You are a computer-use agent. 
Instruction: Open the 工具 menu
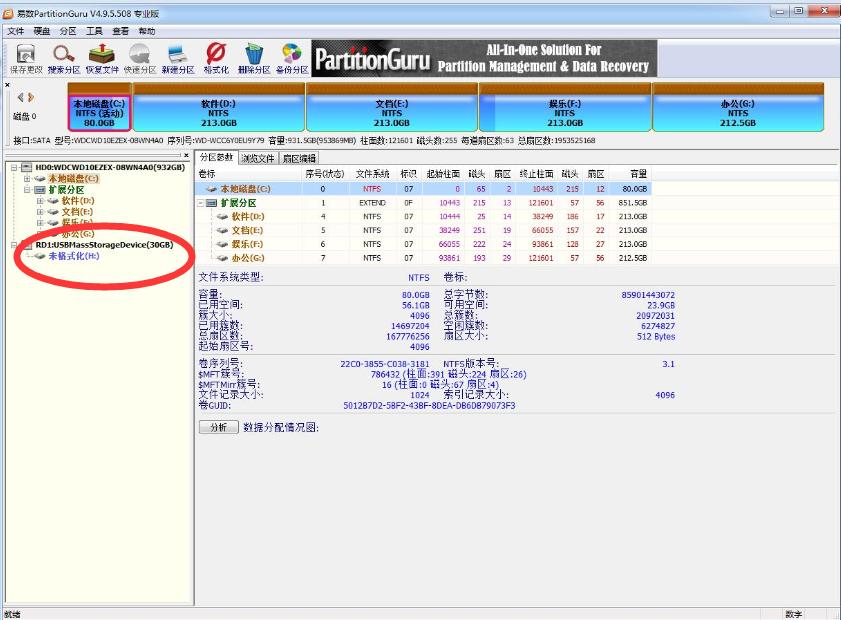[94, 31]
